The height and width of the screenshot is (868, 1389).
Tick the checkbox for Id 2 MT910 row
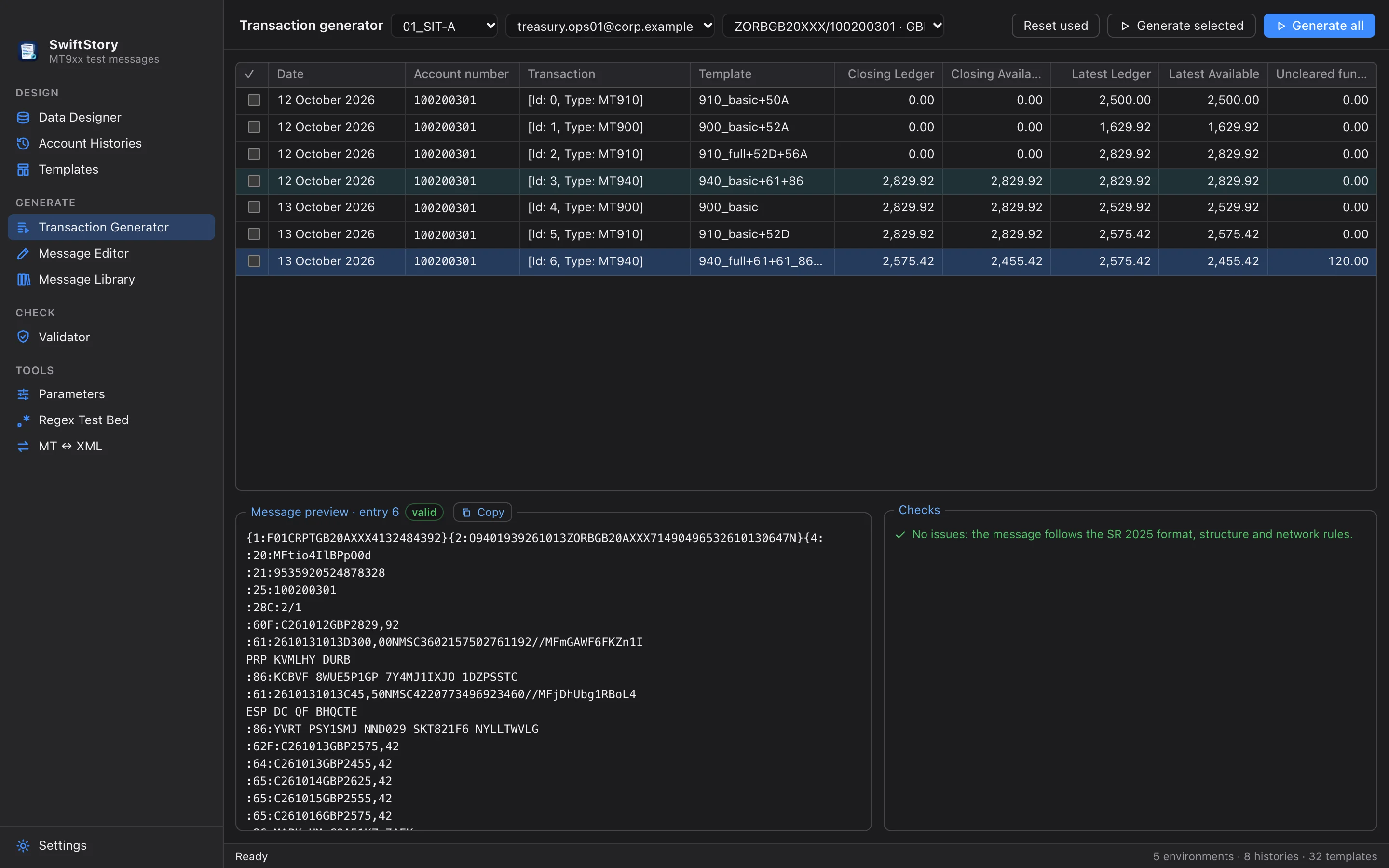click(254, 154)
